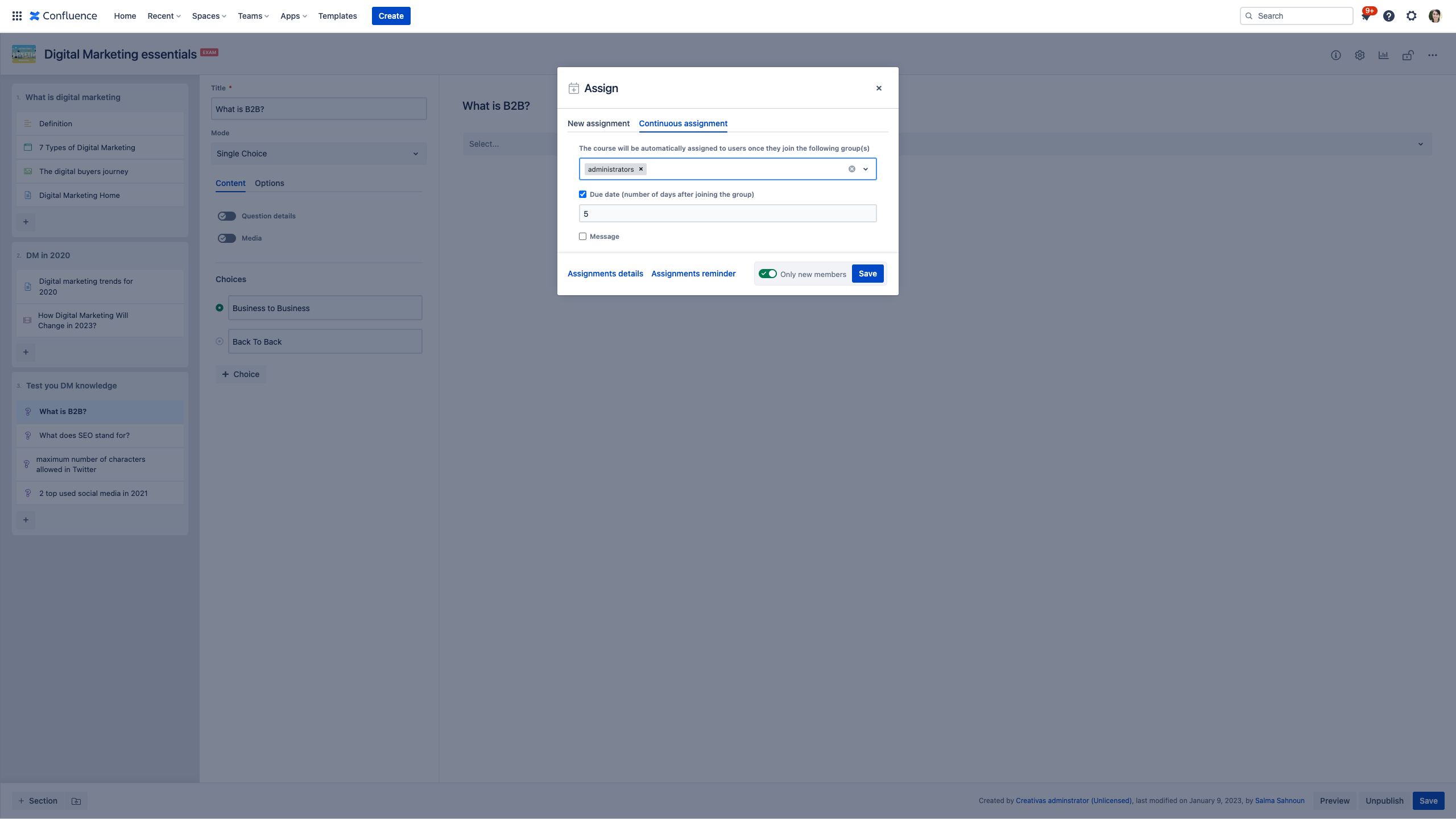Toggle the Only new members switch
Image resolution: width=1456 pixels, height=819 pixels.
pyautogui.click(x=768, y=274)
